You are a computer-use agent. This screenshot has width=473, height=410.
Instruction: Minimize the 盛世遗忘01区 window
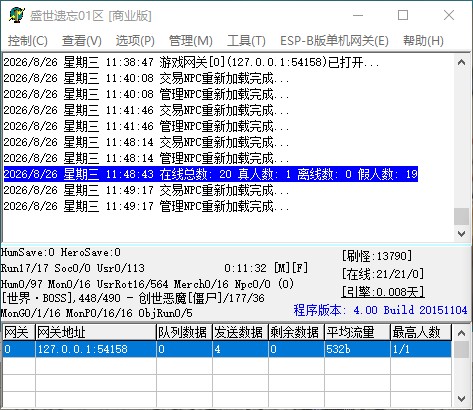358,15
